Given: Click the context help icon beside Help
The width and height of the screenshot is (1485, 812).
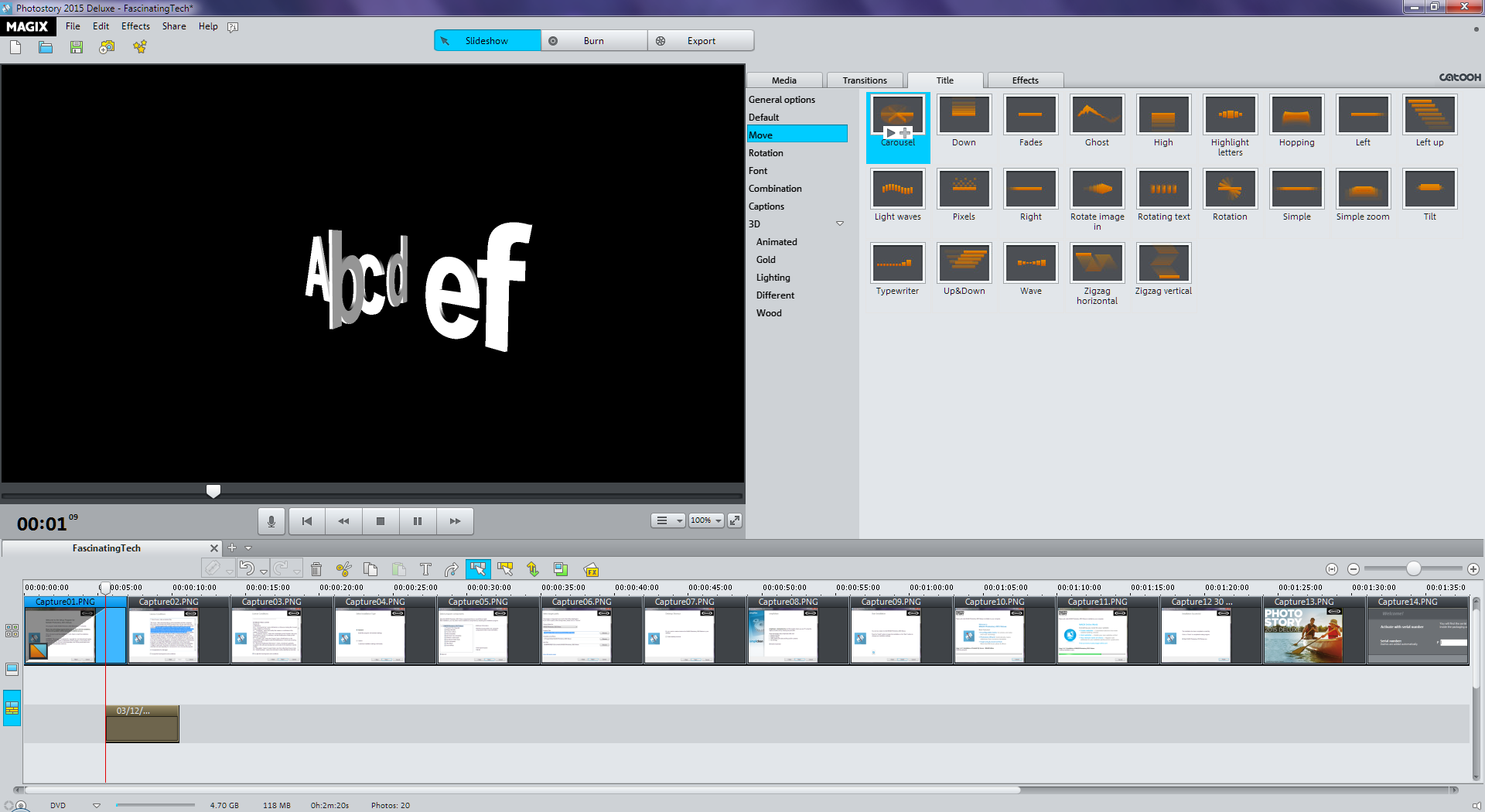Looking at the screenshot, I should coord(233,27).
